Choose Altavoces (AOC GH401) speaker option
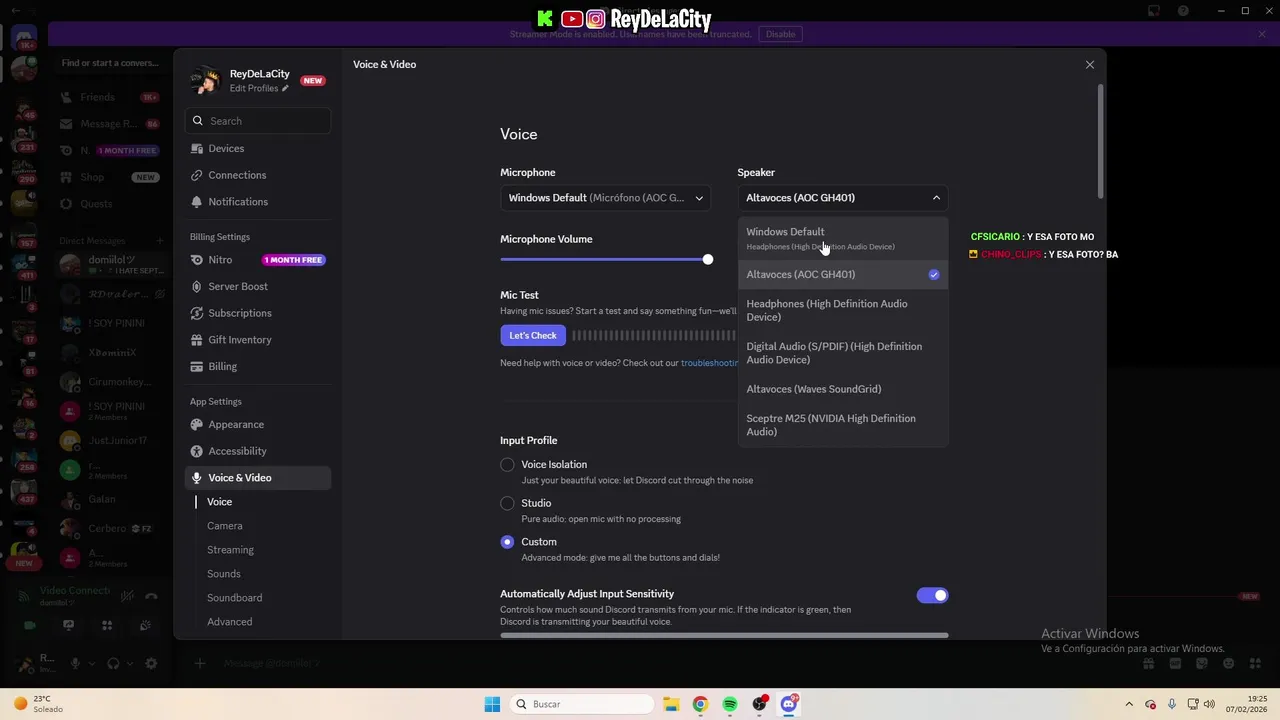The width and height of the screenshot is (1280, 720). click(x=843, y=274)
